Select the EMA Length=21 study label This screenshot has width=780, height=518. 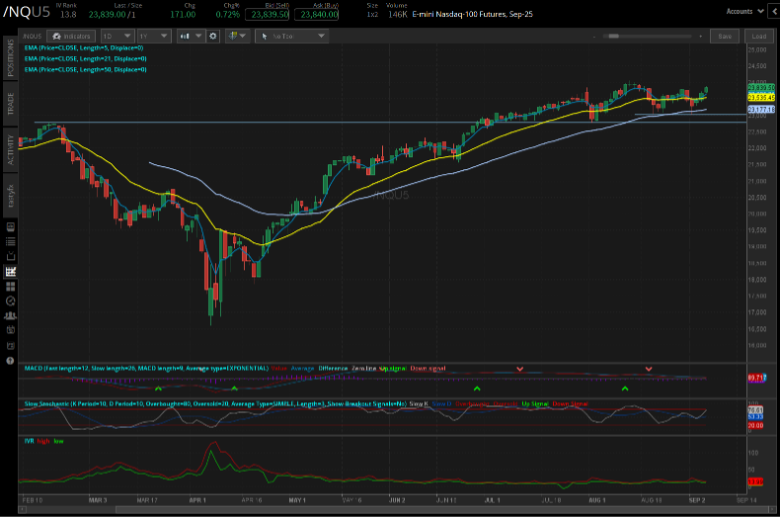click(85, 59)
